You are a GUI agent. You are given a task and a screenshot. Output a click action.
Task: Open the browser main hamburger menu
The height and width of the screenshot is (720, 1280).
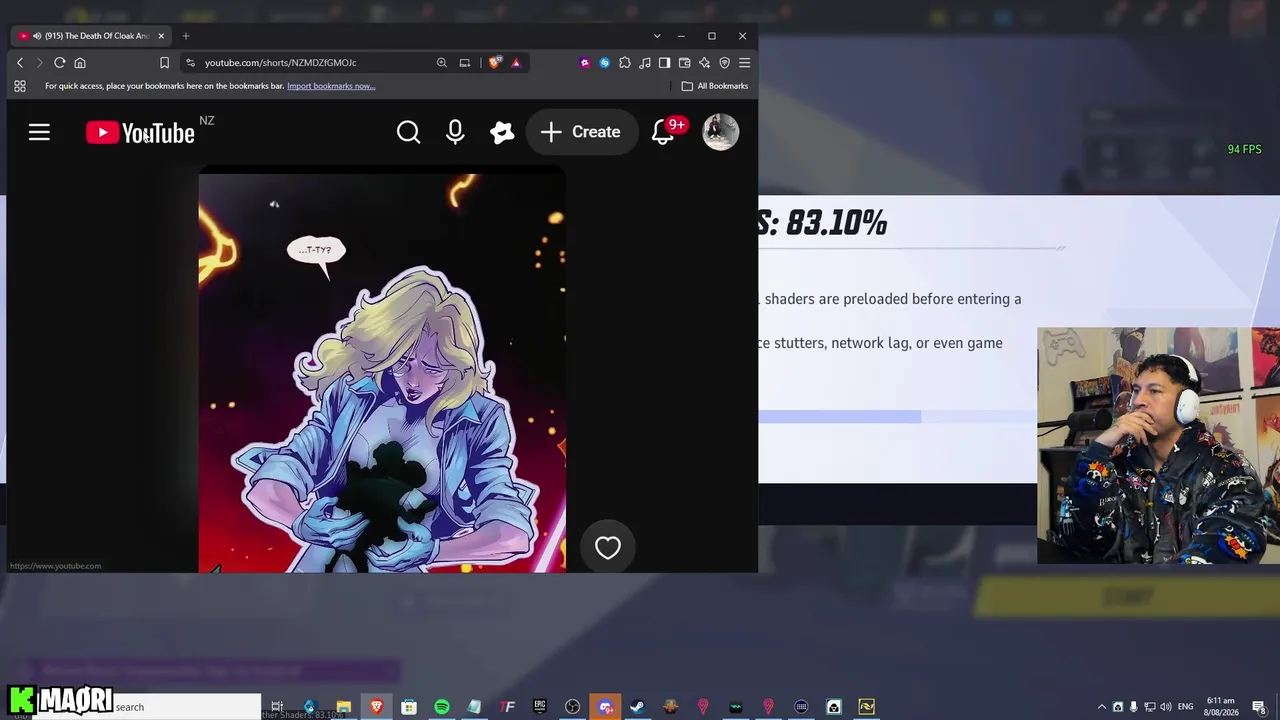tap(744, 63)
